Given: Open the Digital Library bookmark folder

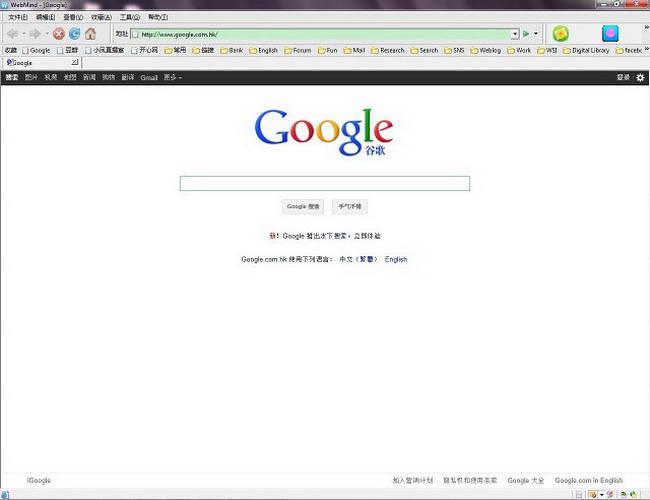Looking at the screenshot, I should 586,51.
